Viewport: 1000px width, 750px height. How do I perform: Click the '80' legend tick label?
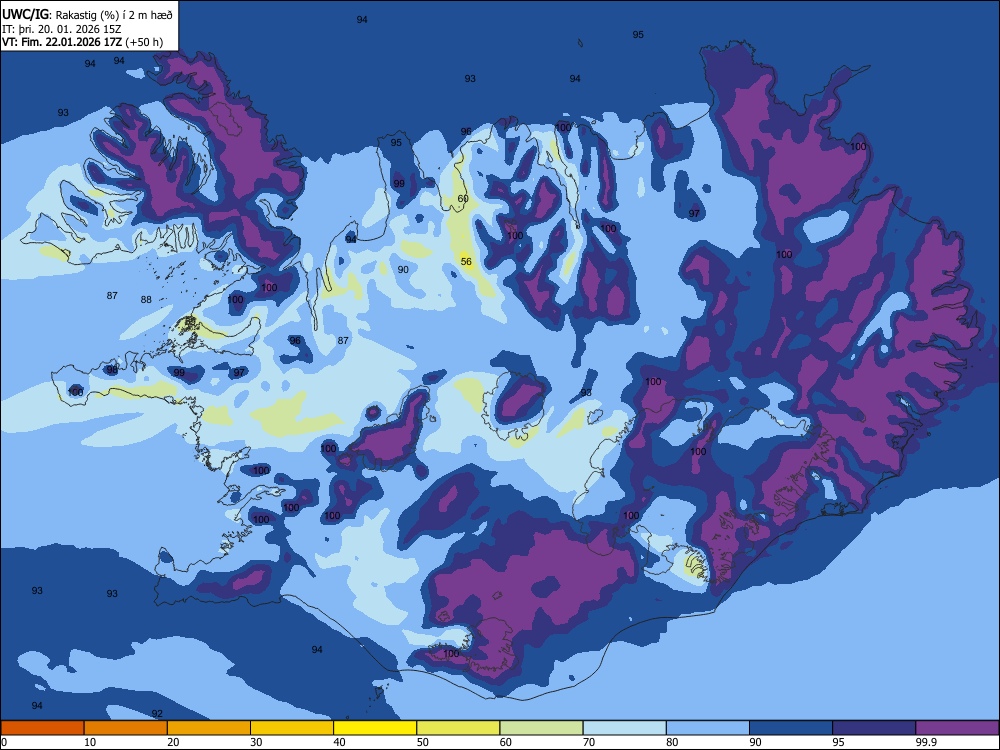point(672,742)
